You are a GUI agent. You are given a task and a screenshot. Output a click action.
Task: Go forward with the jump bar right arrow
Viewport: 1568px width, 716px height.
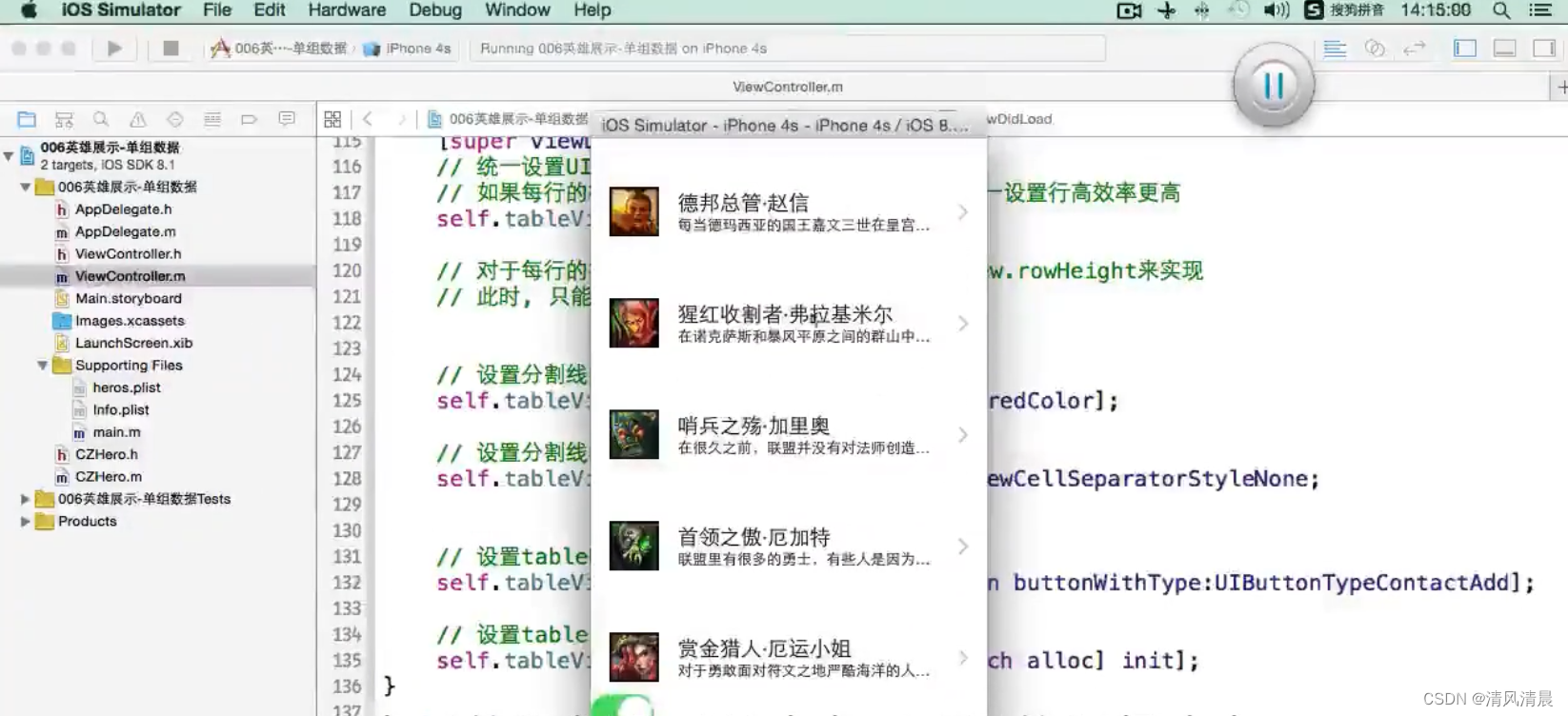[402, 119]
